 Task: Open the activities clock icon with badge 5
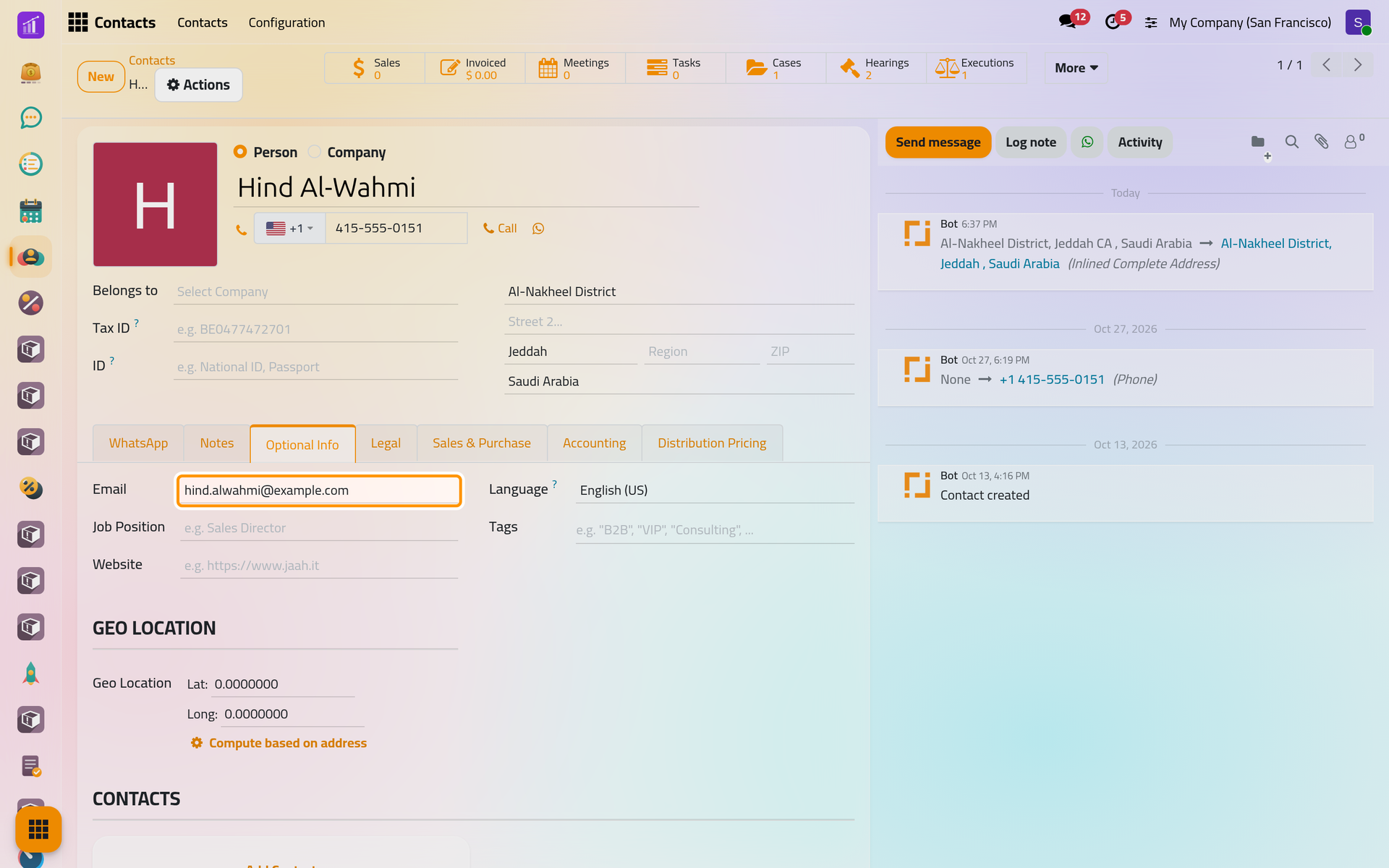pos(1113,22)
